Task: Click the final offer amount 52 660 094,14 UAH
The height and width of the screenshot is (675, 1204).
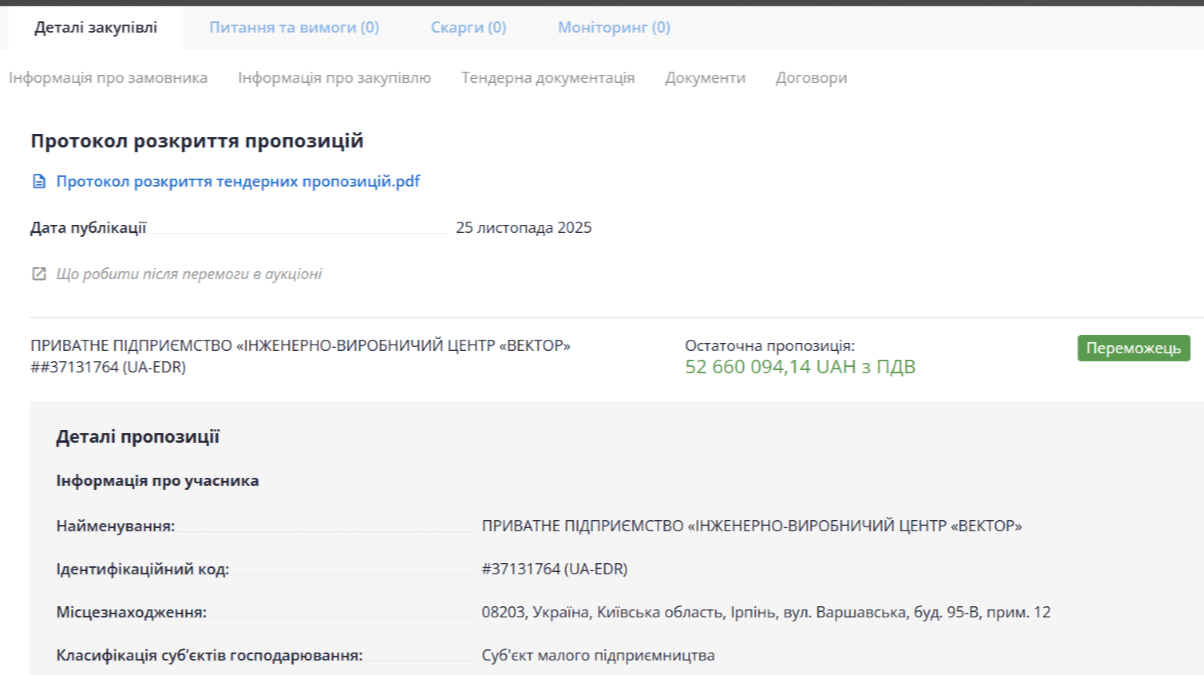Action: [x=799, y=368]
